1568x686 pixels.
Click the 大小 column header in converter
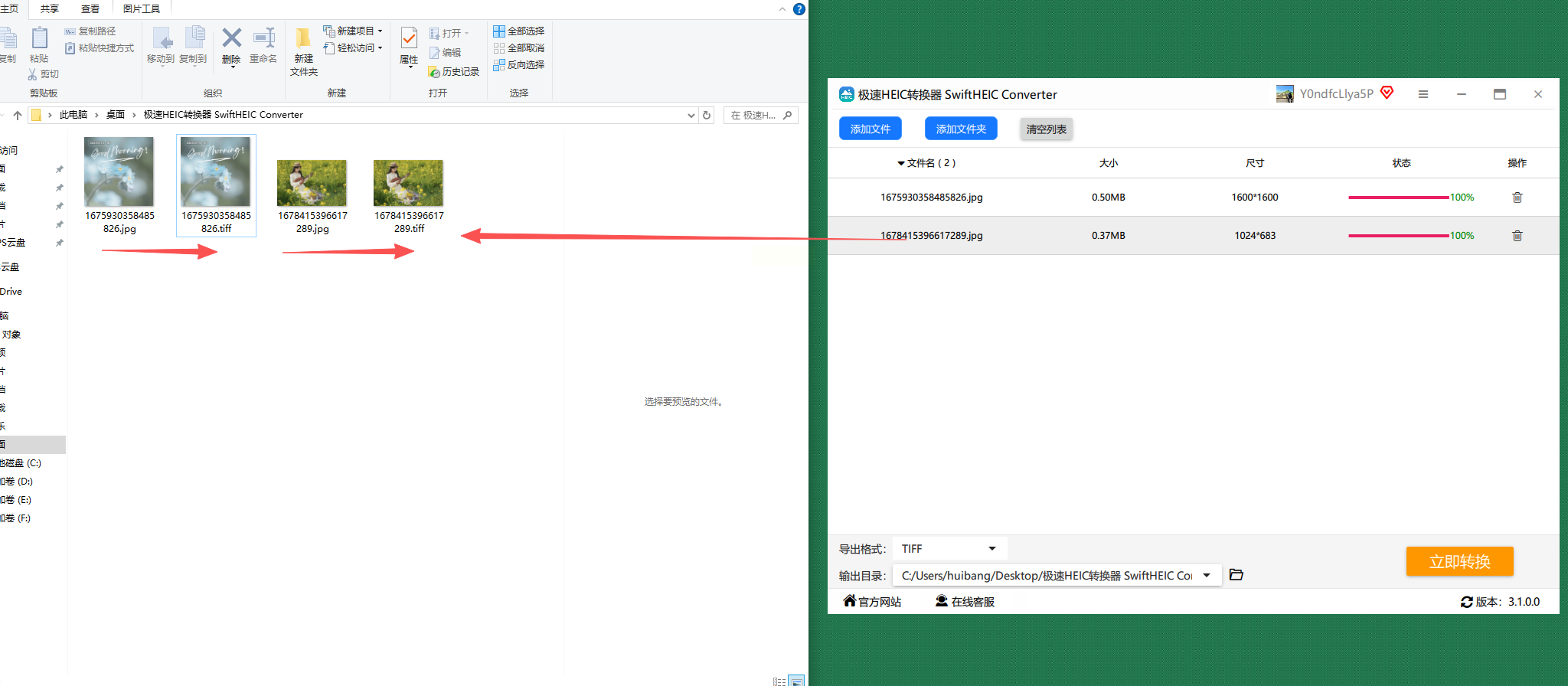1109,163
